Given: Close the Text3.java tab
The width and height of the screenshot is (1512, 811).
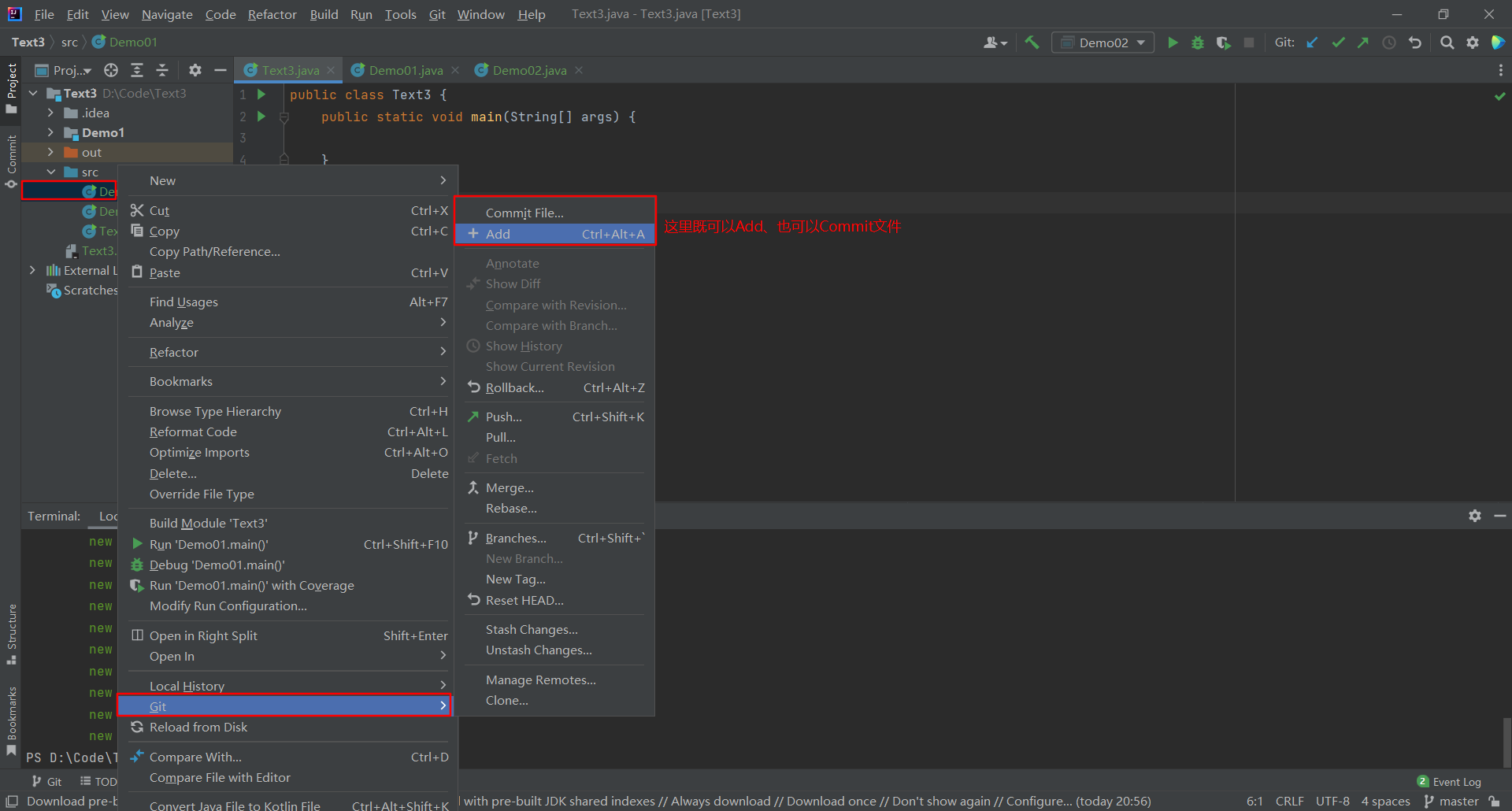Looking at the screenshot, I should [x=331, y=70].
